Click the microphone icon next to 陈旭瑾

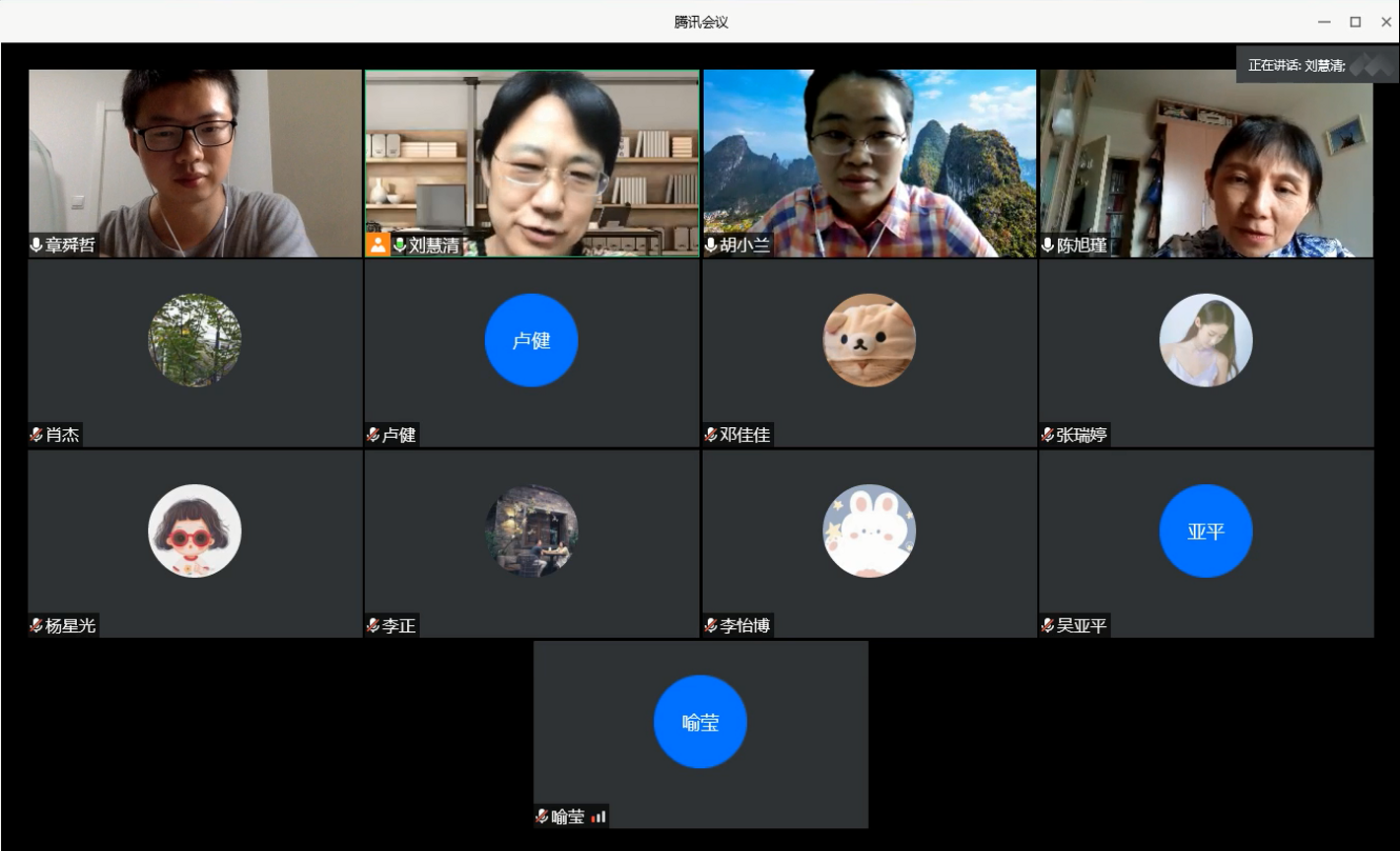tap(1048, 245)
